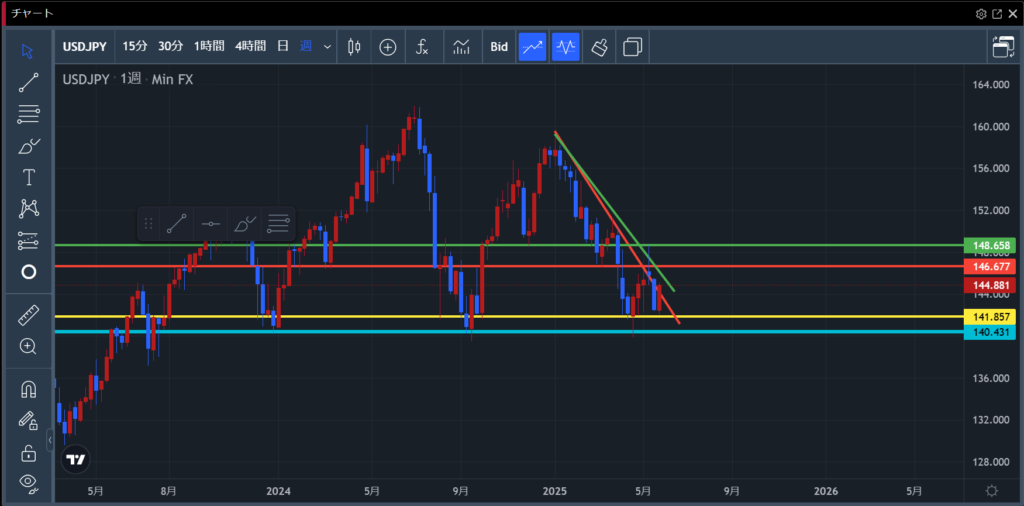Viewport: 1024px width, 506px height.
Task: Select trend line in floating favorites toolbar
Action: pyautogui.click(x=176, y=224)
